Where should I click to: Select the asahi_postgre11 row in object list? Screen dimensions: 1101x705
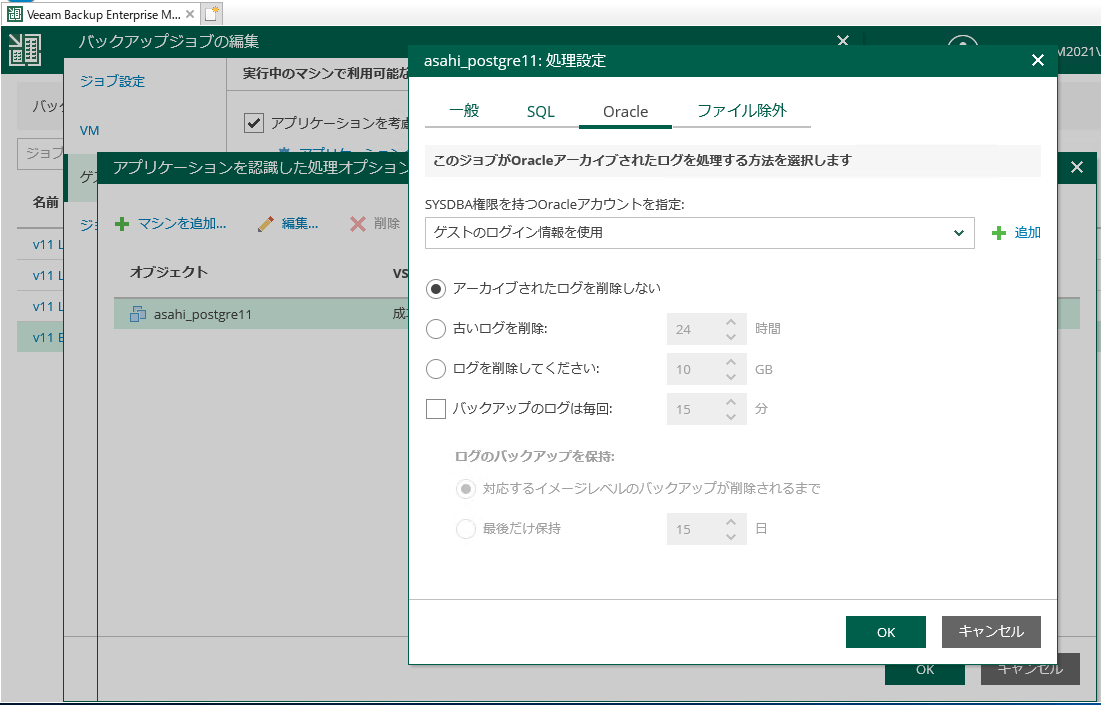(261, 315)
